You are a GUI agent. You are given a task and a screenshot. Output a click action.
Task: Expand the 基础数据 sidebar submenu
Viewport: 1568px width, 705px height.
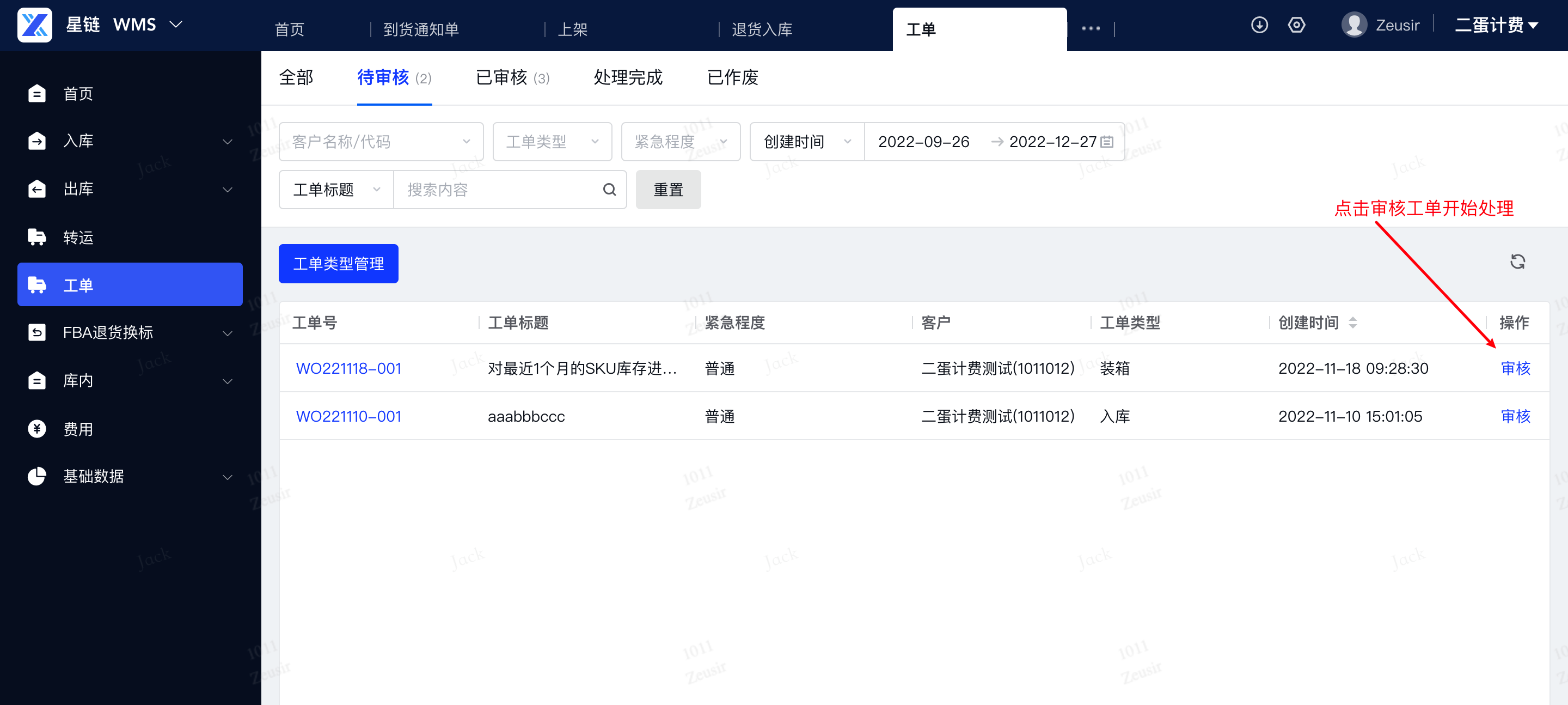[x=228, y=477]
